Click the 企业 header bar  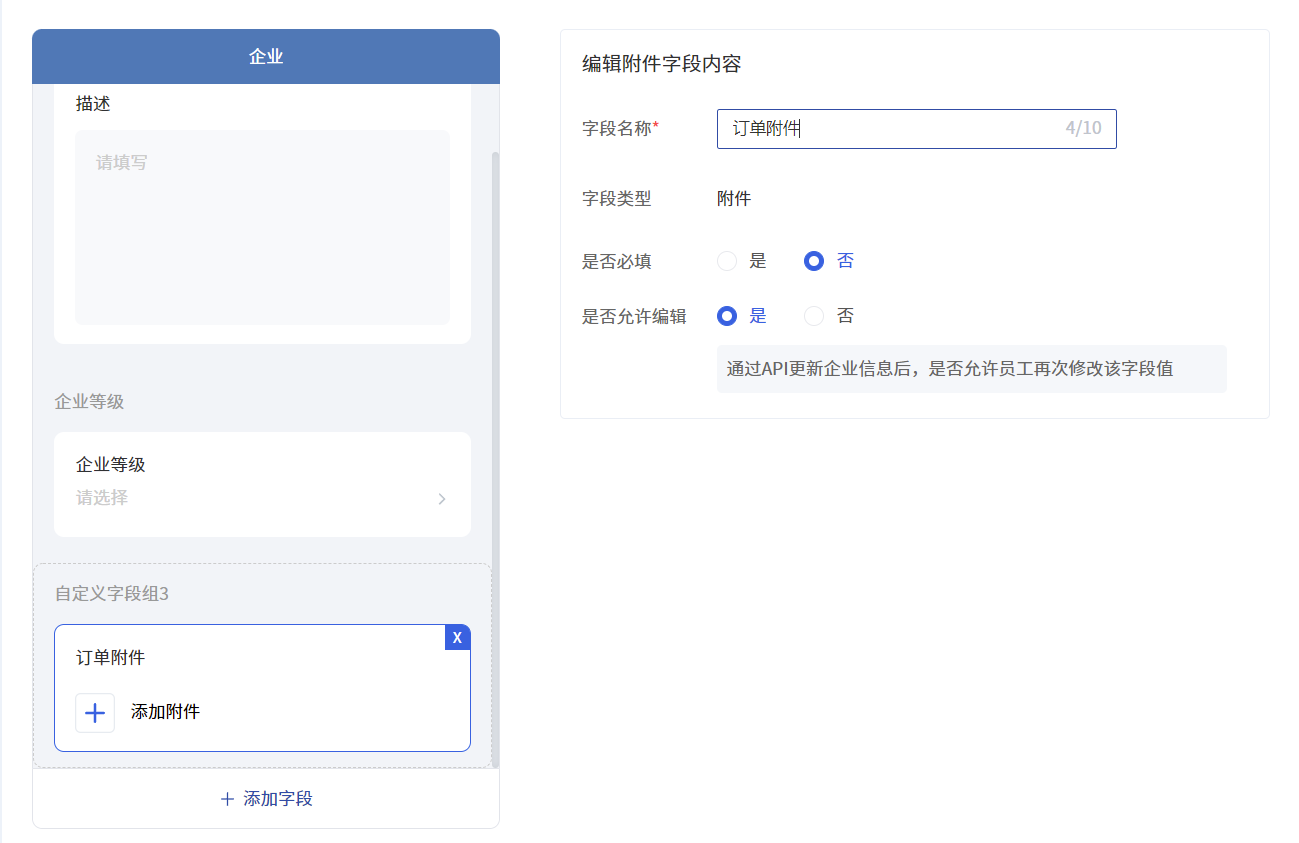[x=266, y=57]
